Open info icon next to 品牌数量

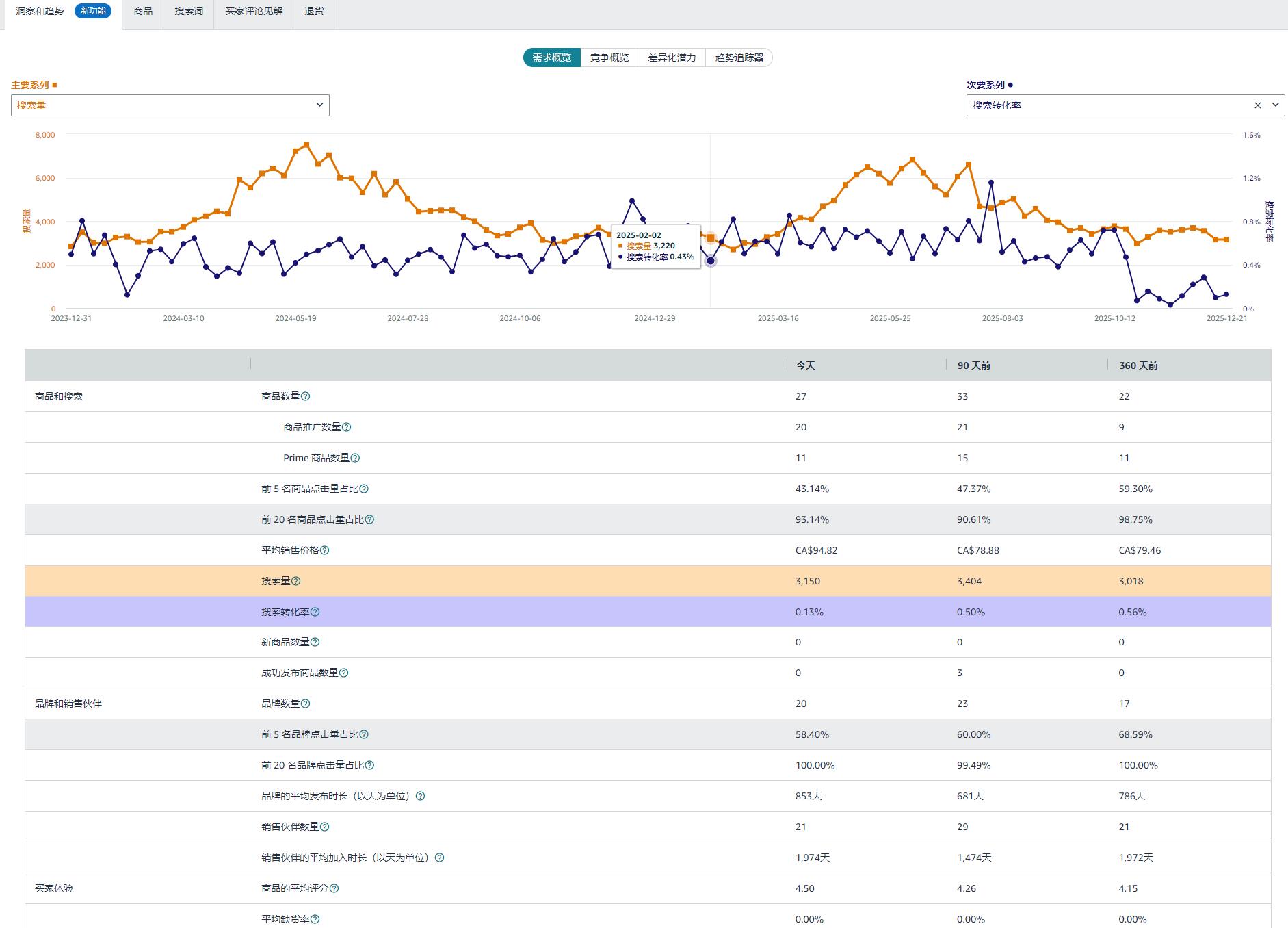[x=306, y=704]
